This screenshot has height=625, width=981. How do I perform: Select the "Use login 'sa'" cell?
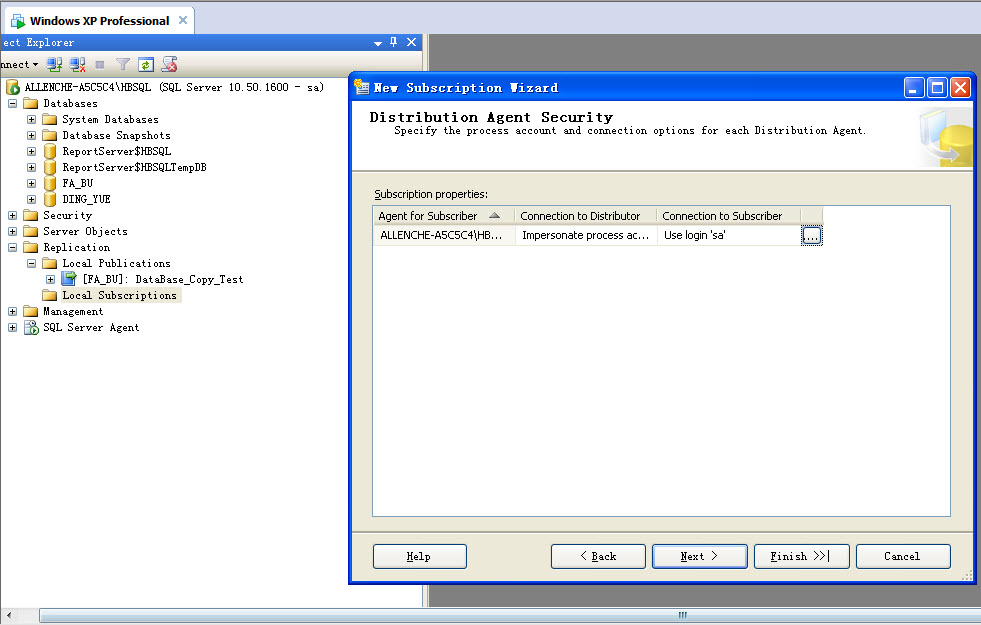click(x=728, y=235)
